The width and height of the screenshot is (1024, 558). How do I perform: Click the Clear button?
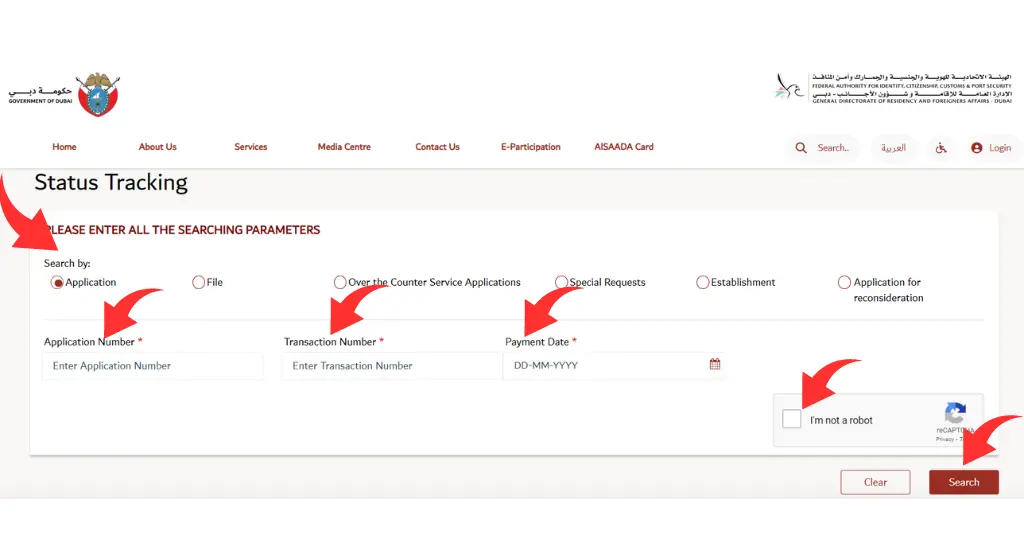pos(875,482)
